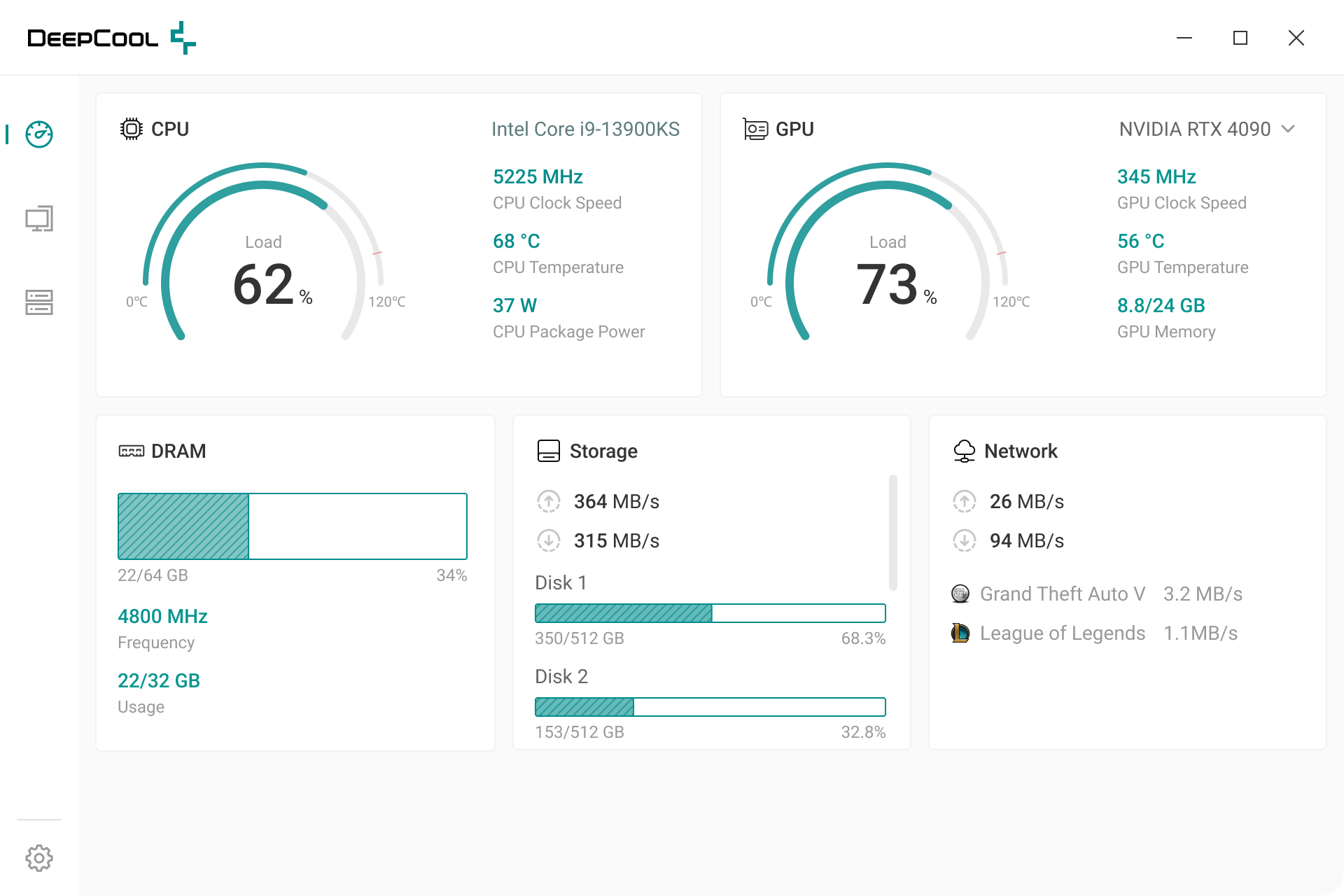Click the Disk 1 usage bar

pos(710,613)
